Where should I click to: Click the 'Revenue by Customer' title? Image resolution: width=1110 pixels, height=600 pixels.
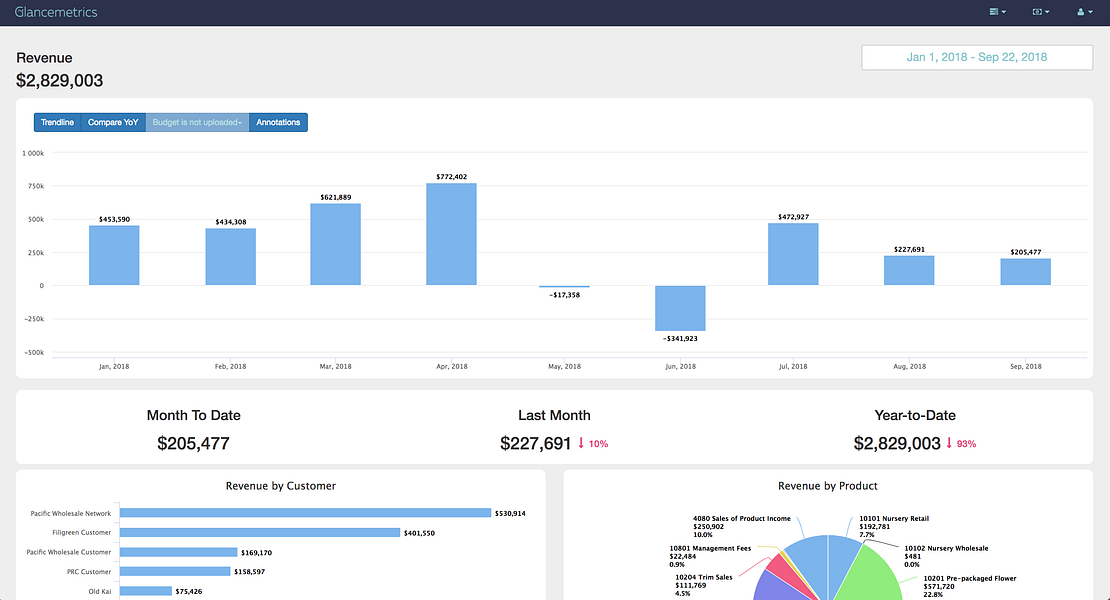[x=280, y=486]
